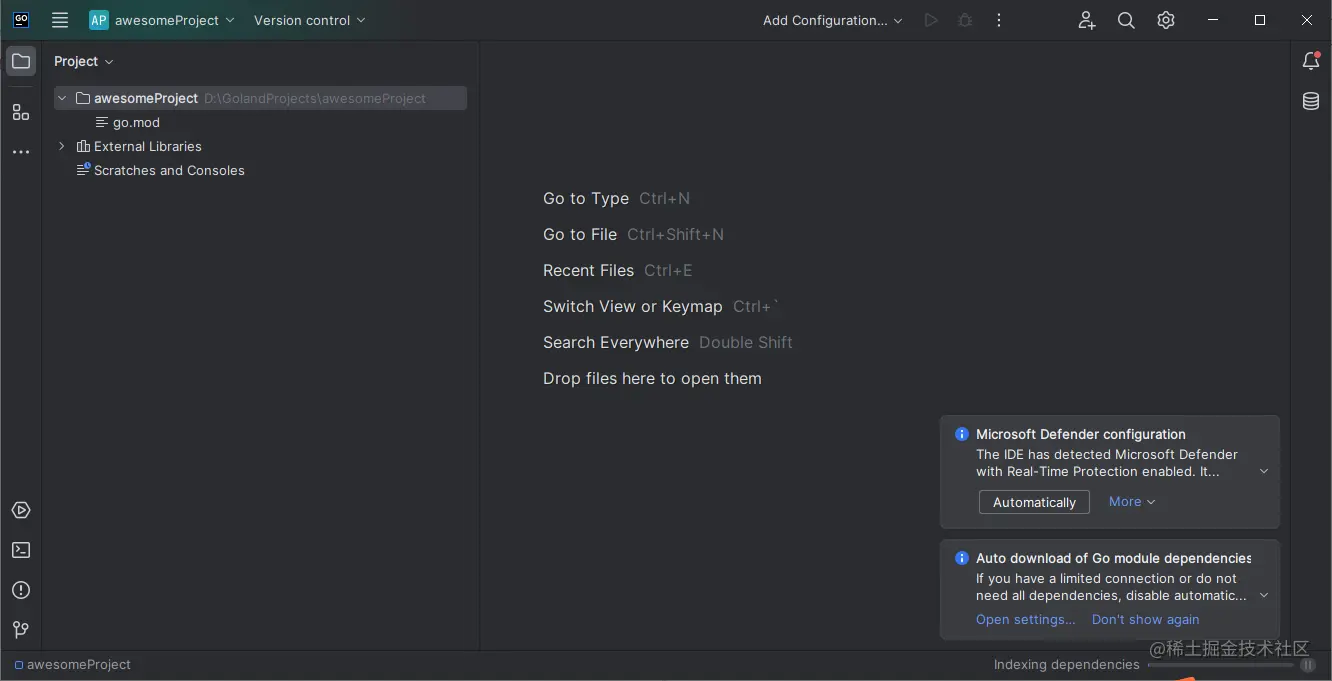Image resolution: width=1332 pixels, height=681 pixels.
Task: Open IDE settings gear icon
Action: (1166, 20)
